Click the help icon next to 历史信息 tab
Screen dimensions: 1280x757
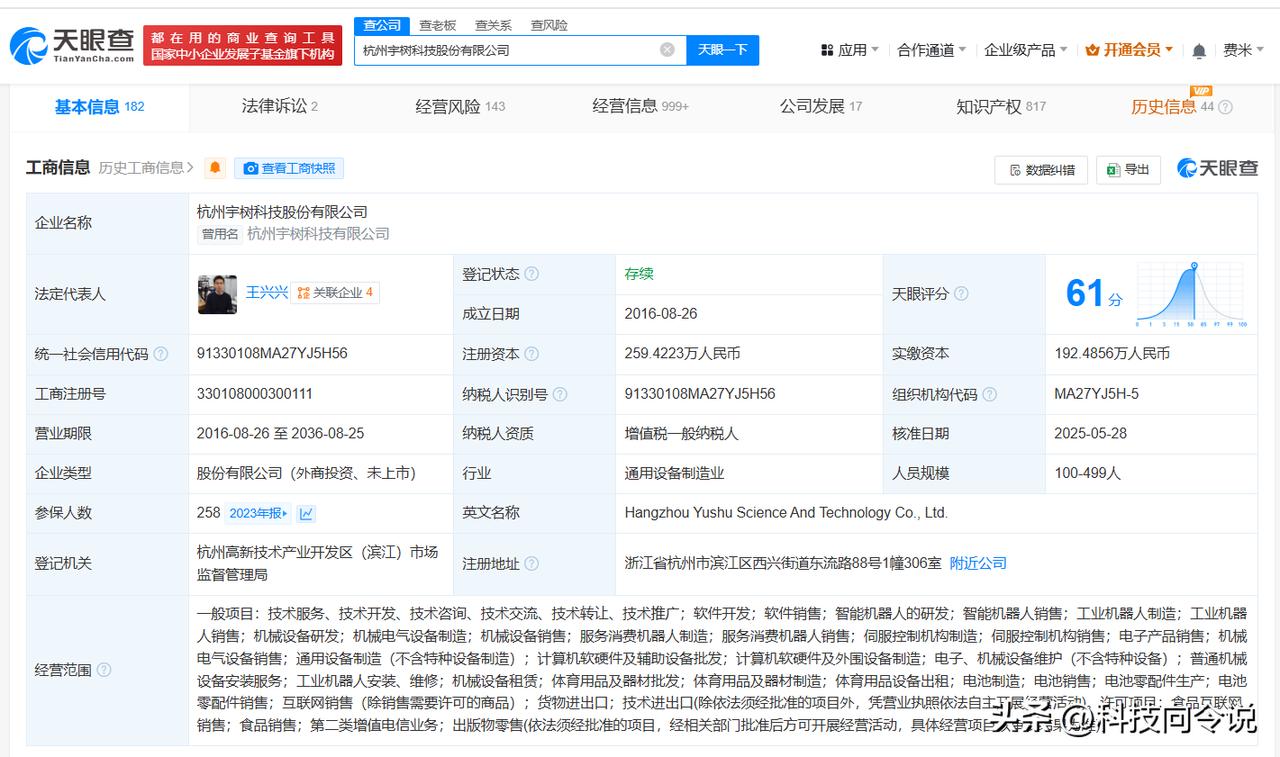coord(1225,107)
